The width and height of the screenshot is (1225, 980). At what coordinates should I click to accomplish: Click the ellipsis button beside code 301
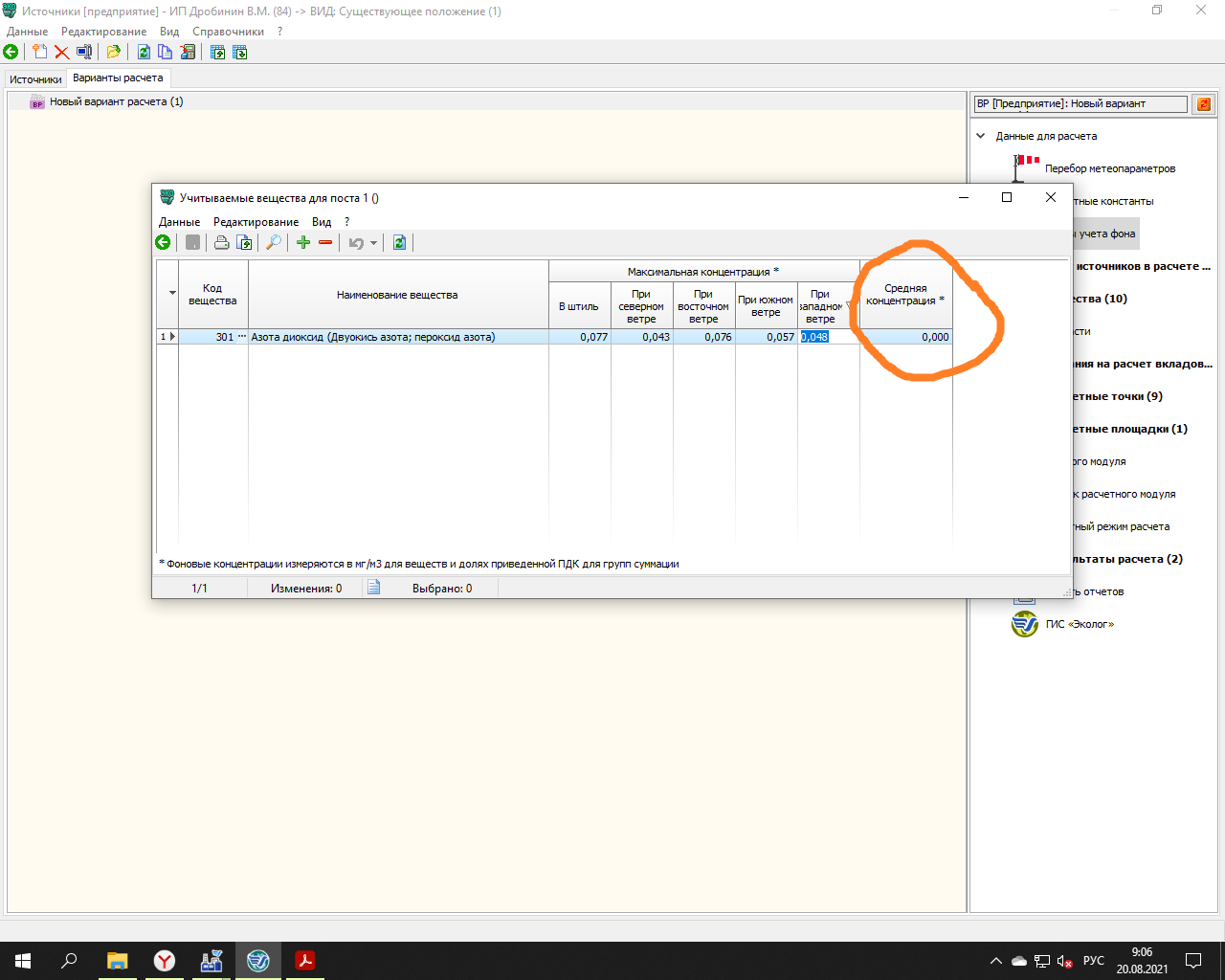pyautogui.click(x=242, y=337)
